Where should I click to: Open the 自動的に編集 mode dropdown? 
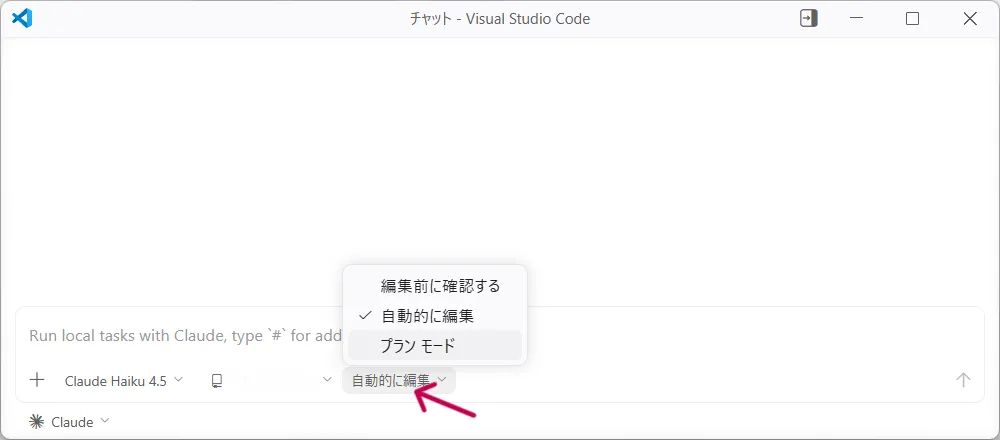point(399,381)
